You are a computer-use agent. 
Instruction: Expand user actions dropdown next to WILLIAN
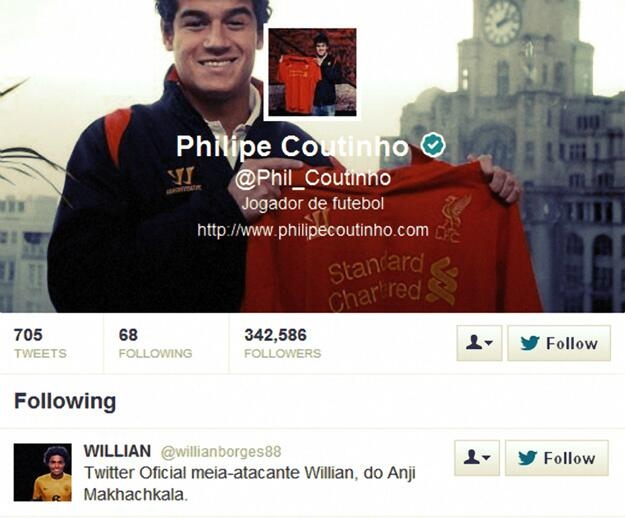click(477, 458)
